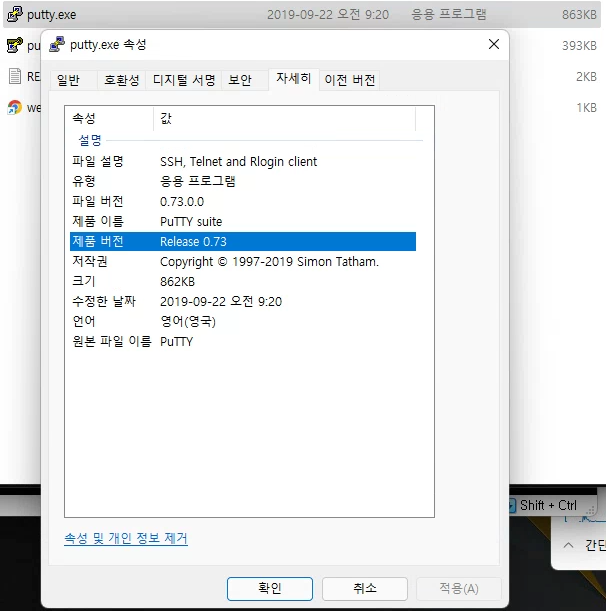Click the 적용(A) button
Screen dimensions: 606x611
[x=459, y=588]
